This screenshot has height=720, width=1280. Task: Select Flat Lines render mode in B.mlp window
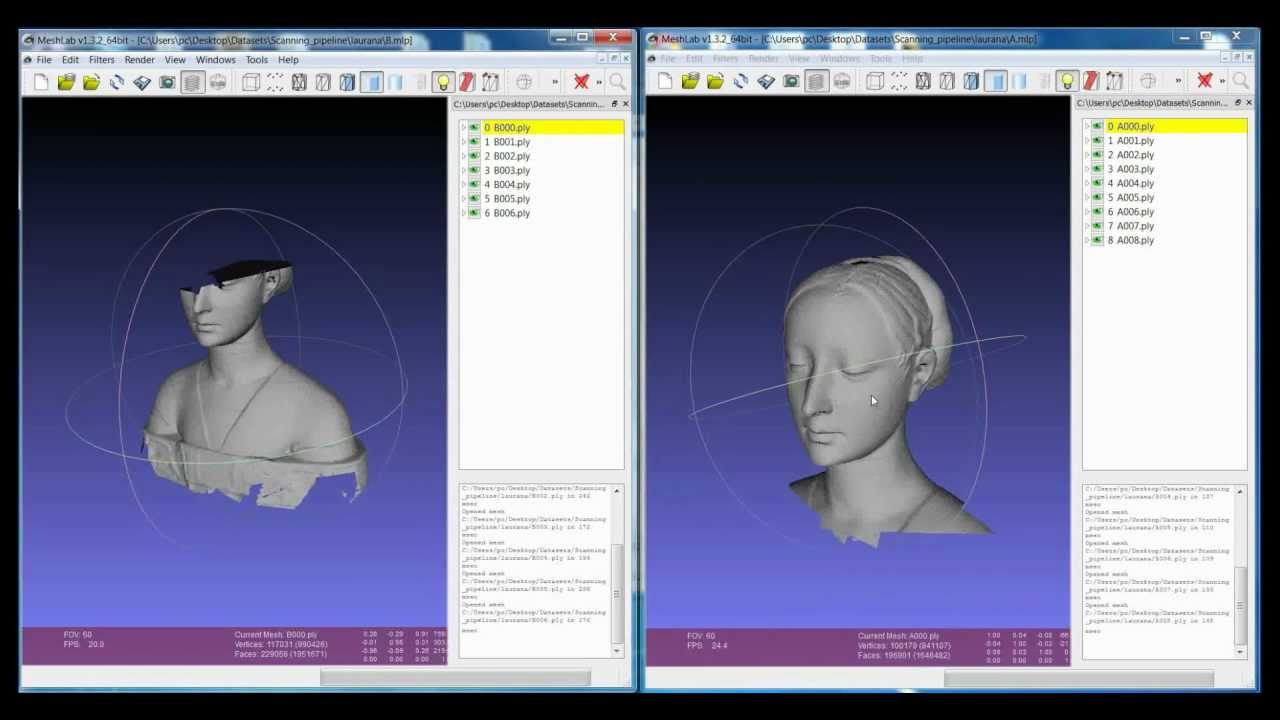pos(347,82)
